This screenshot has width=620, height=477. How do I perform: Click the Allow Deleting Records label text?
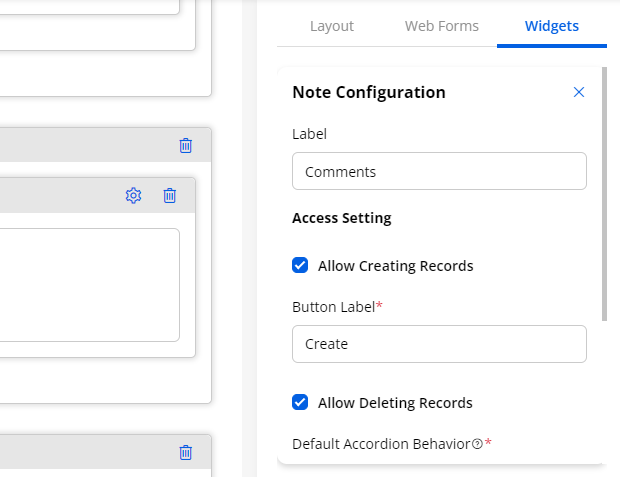tap(395, 403)
